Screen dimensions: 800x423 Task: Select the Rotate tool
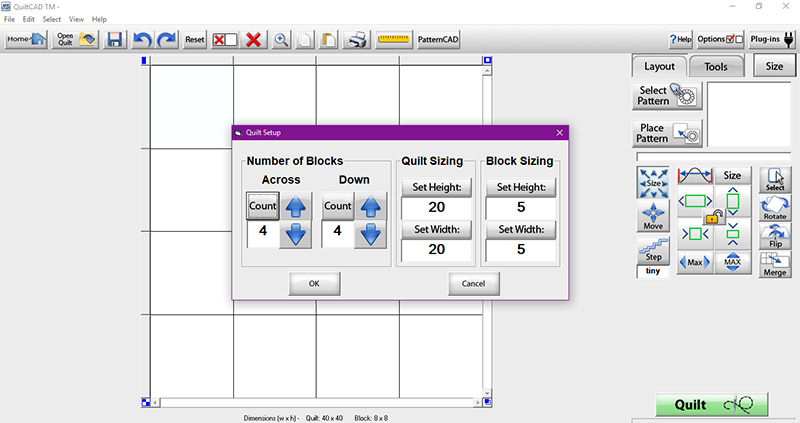click(x=775, y=208)
